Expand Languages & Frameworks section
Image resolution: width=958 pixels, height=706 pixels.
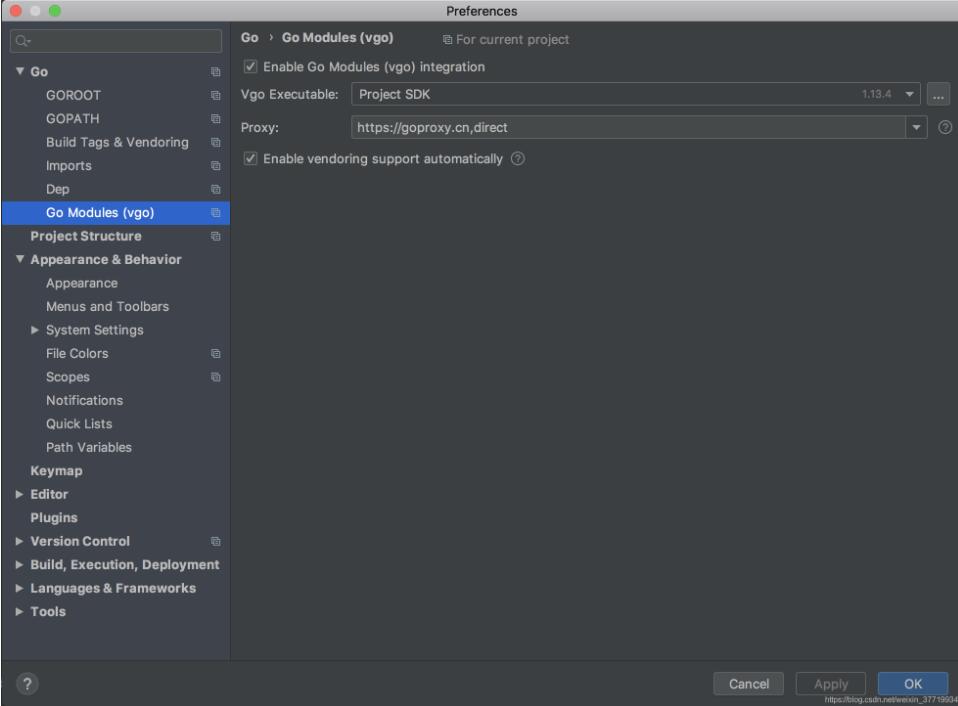point(20,588)
